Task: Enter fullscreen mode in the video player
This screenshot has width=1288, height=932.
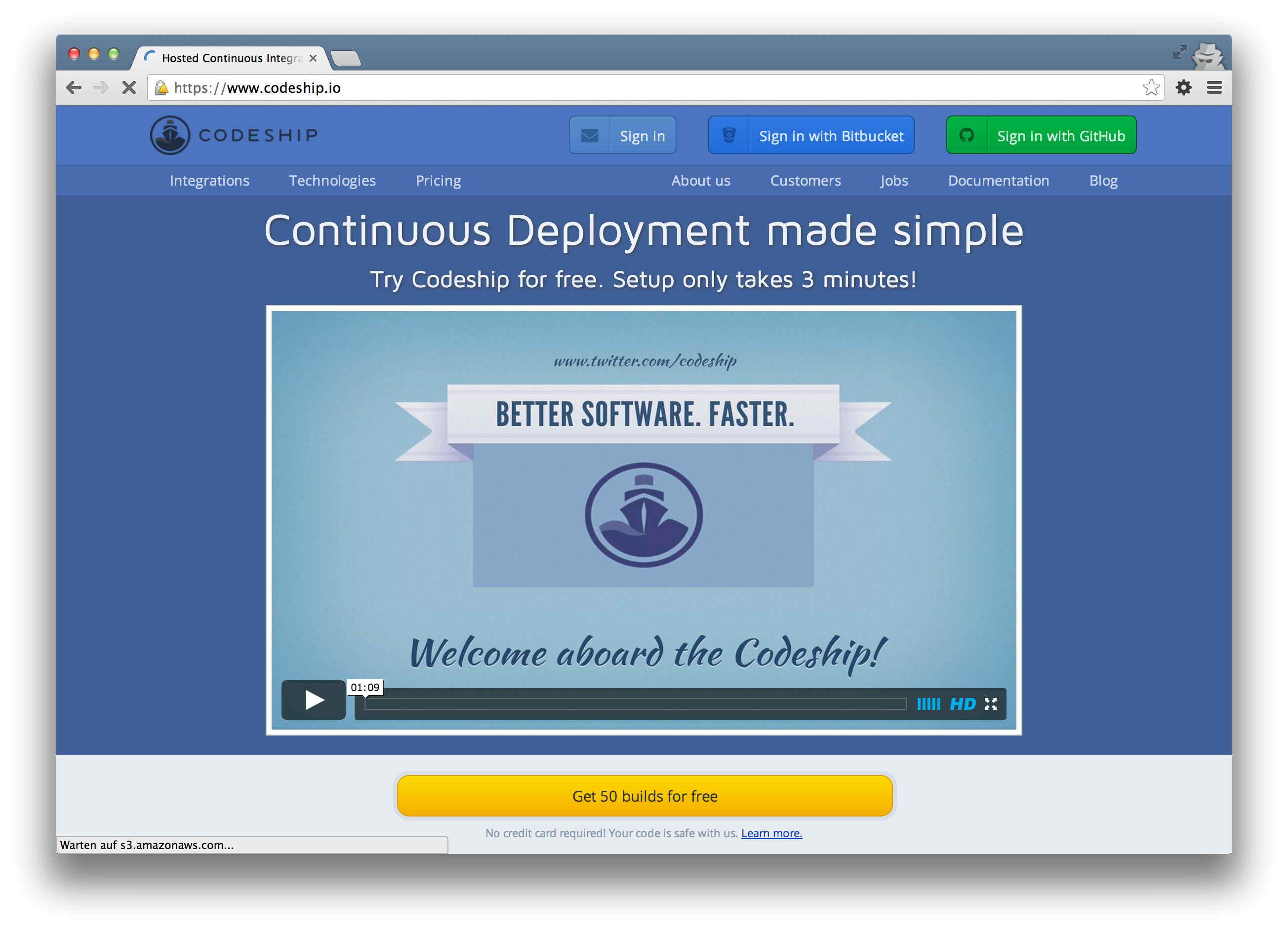Action: 991,704
